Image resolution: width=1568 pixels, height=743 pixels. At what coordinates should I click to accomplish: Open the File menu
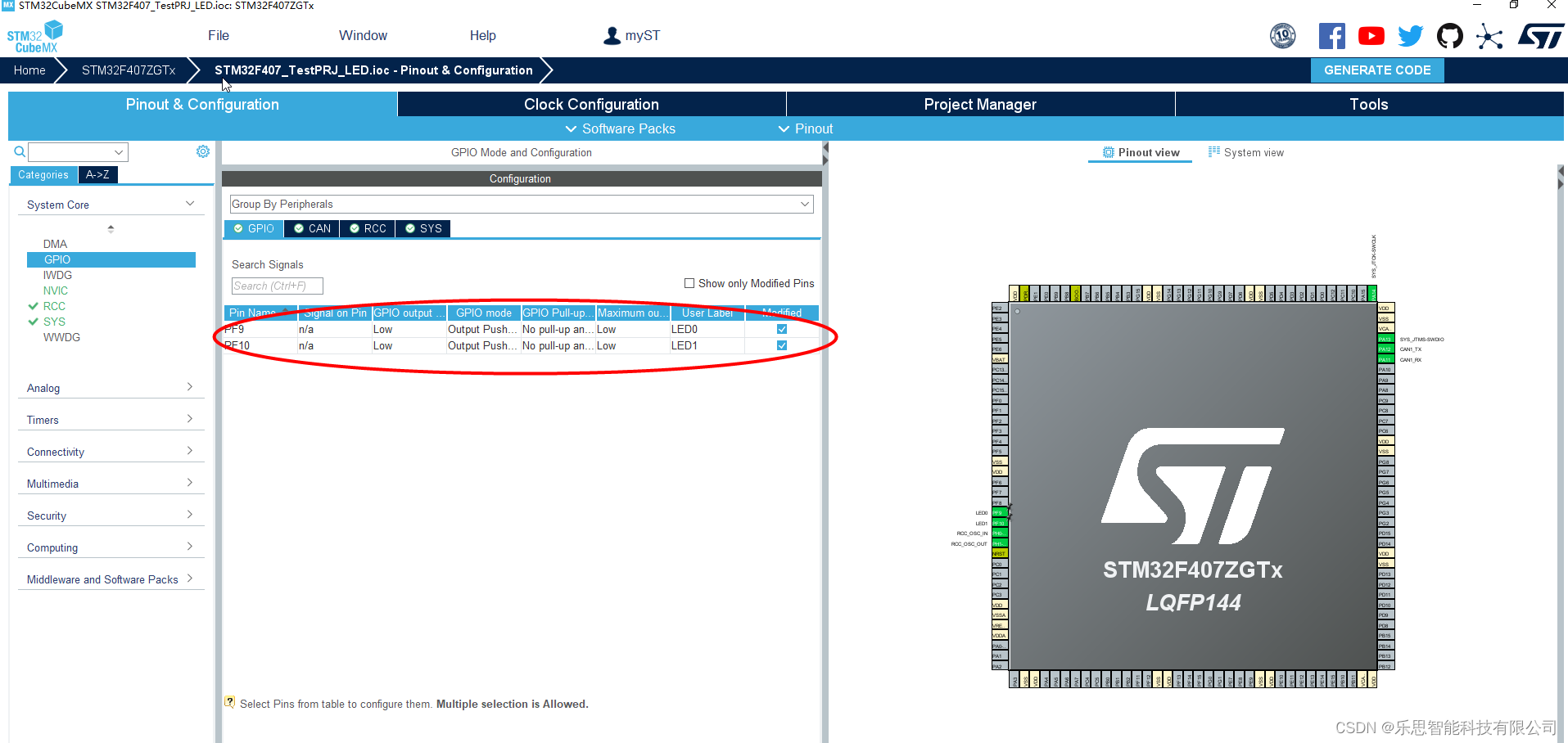[219, 35]
